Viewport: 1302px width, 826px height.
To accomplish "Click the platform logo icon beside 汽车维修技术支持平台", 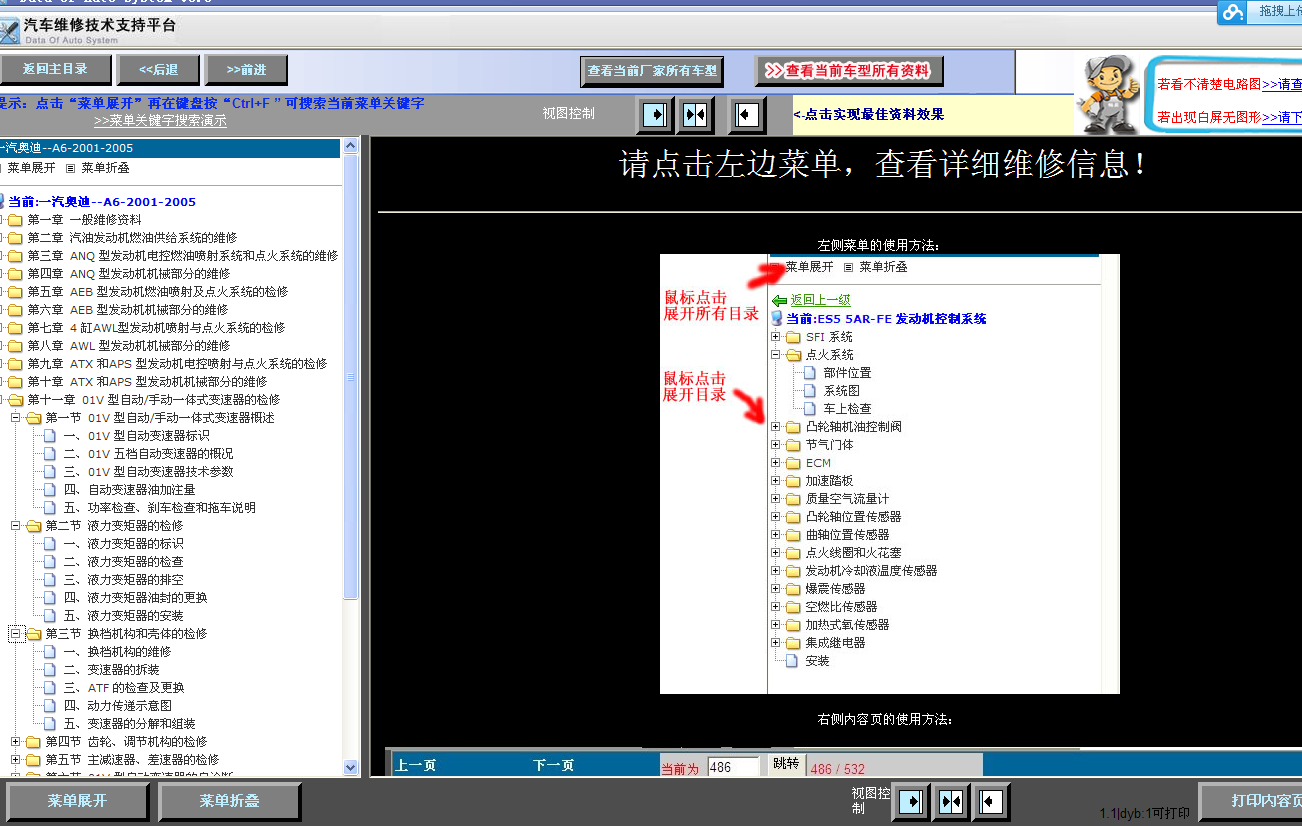I will click(9, 31).
